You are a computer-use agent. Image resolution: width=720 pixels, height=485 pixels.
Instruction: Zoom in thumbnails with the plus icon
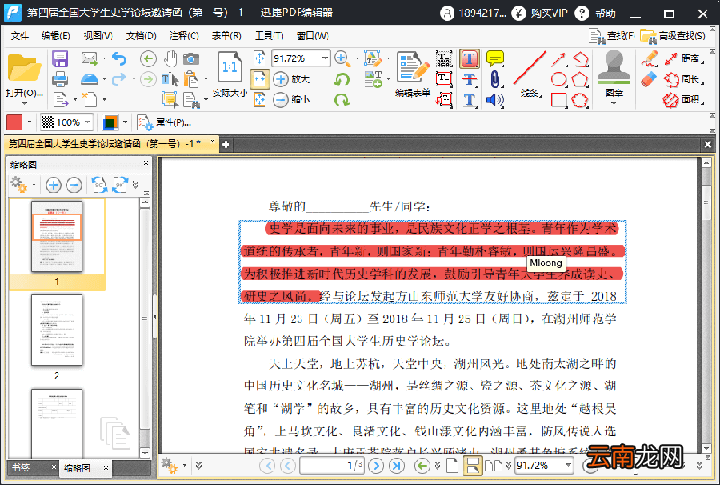click(x=53, y=185)
